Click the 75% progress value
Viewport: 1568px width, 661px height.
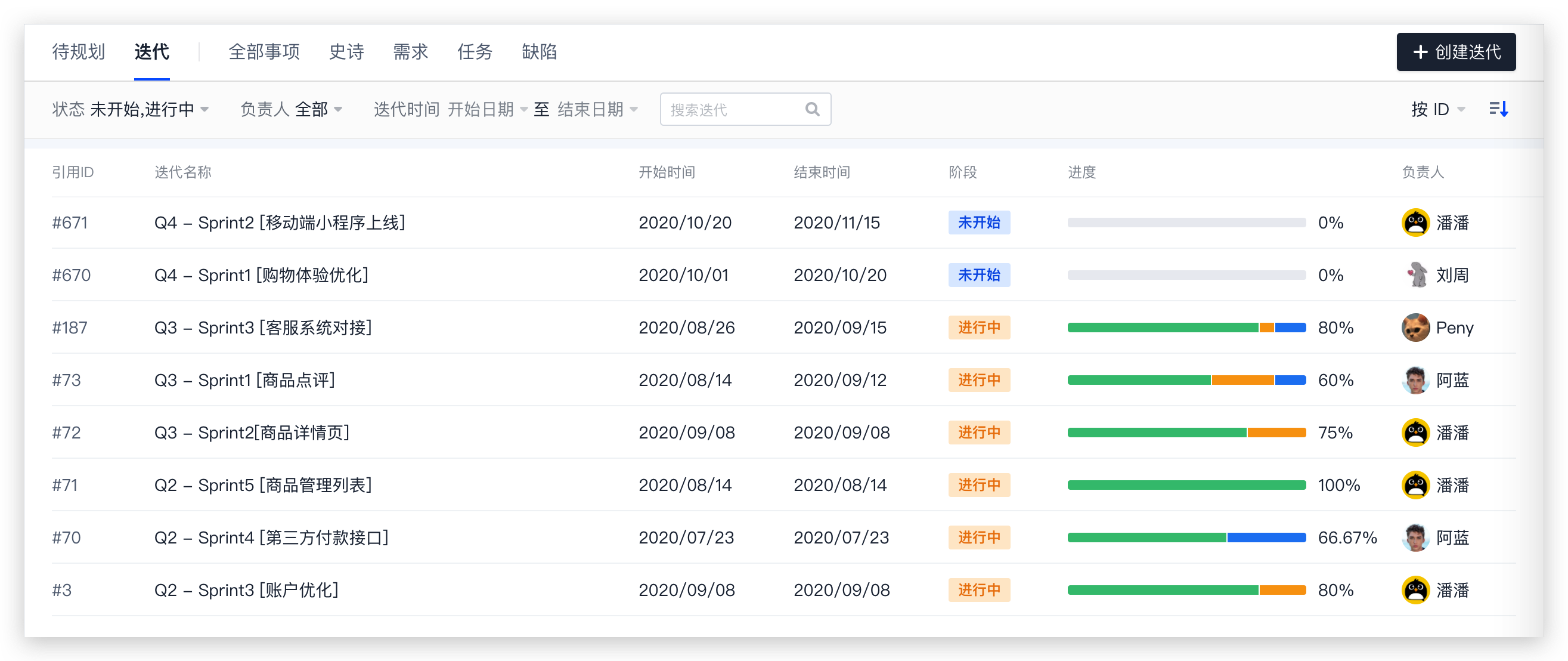(1335, 433)
